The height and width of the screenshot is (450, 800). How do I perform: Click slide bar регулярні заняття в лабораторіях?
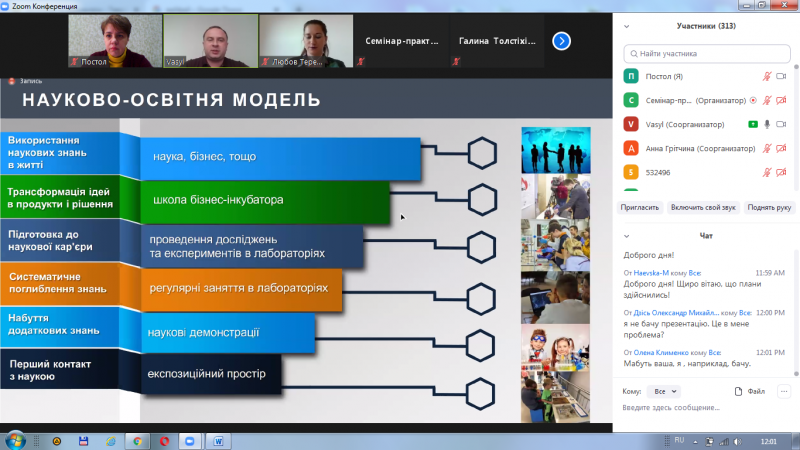(x=241, y=289)
